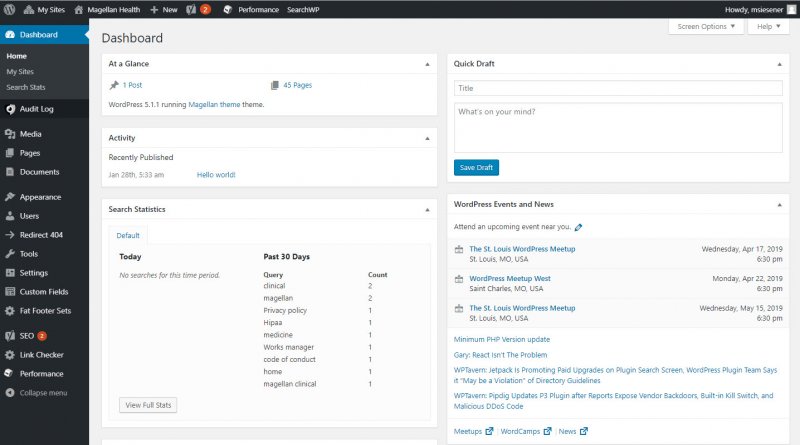Open WordPress Meetup West link
The image size is (800, 445).
[x=510, y=279]
